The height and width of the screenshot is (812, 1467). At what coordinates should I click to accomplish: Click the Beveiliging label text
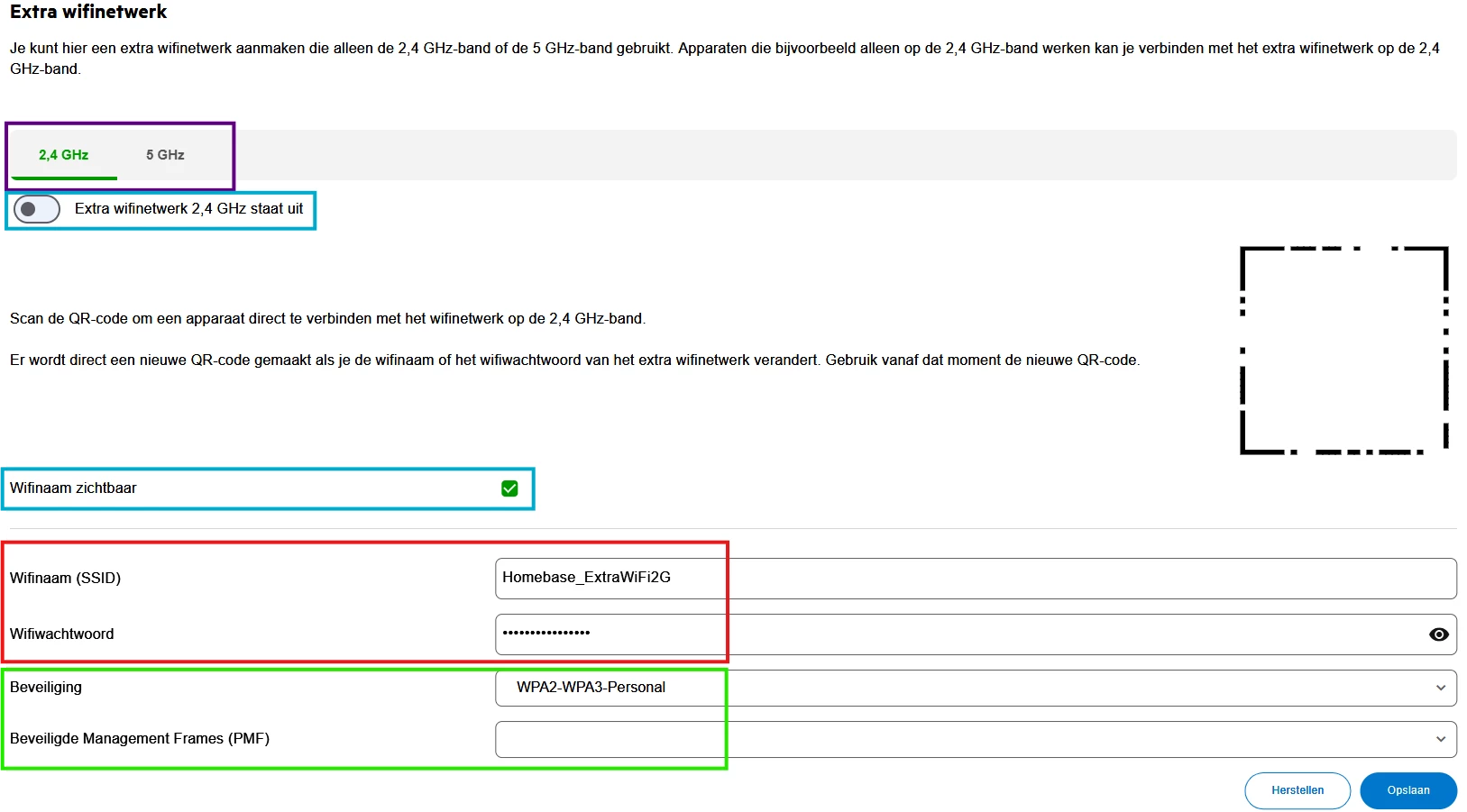(46, 687)
